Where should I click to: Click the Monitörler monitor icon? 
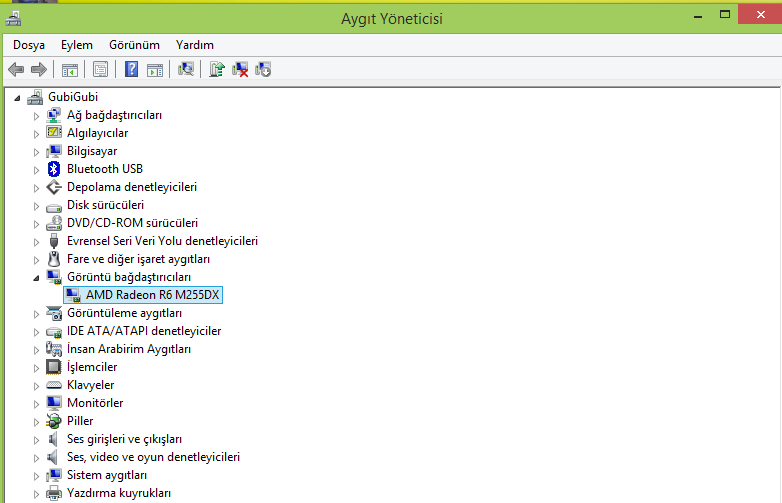pos(54,402)
